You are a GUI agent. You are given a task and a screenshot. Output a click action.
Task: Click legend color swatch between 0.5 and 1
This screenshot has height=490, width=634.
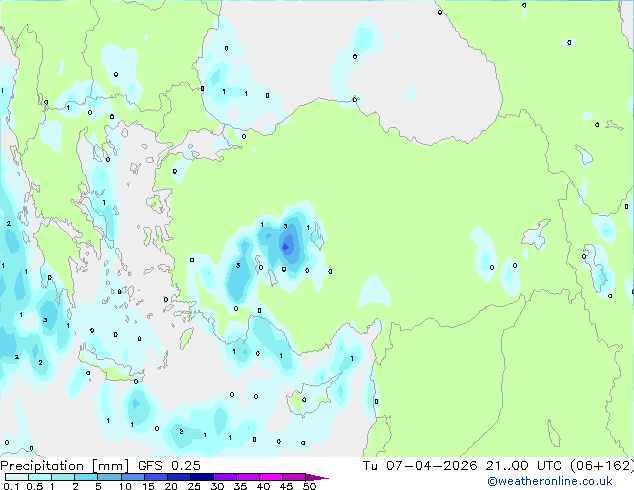tap(40, 477)
